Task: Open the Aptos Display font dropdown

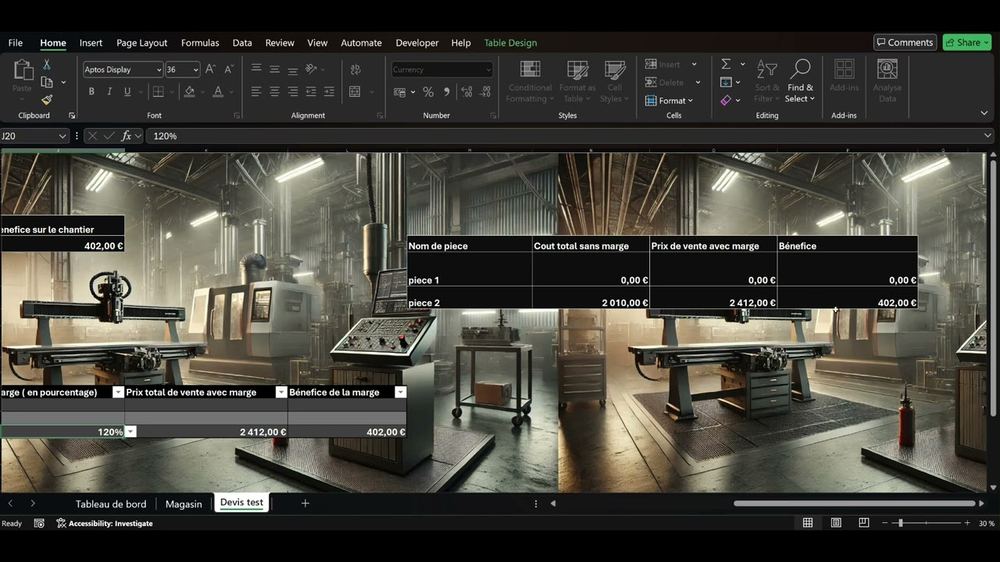Action: pos(159,70)
